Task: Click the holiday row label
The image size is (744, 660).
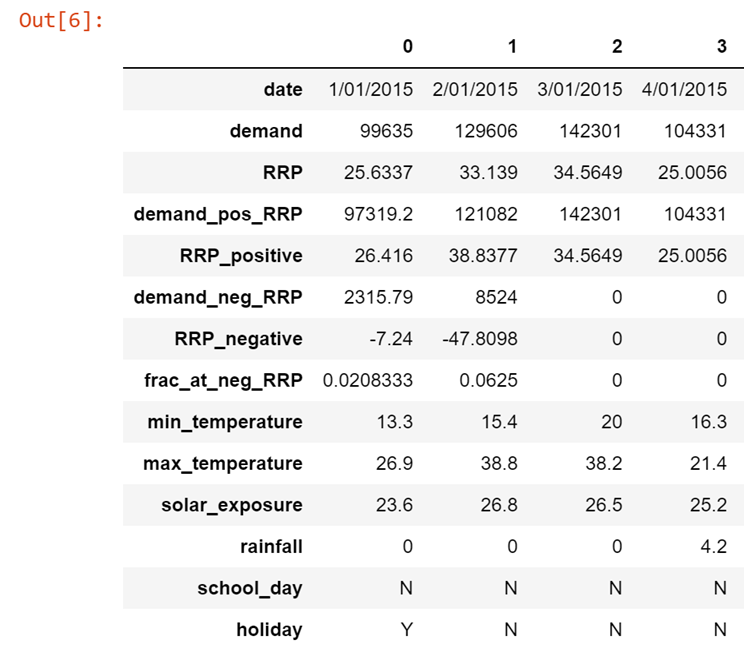Action: point(270,630)
